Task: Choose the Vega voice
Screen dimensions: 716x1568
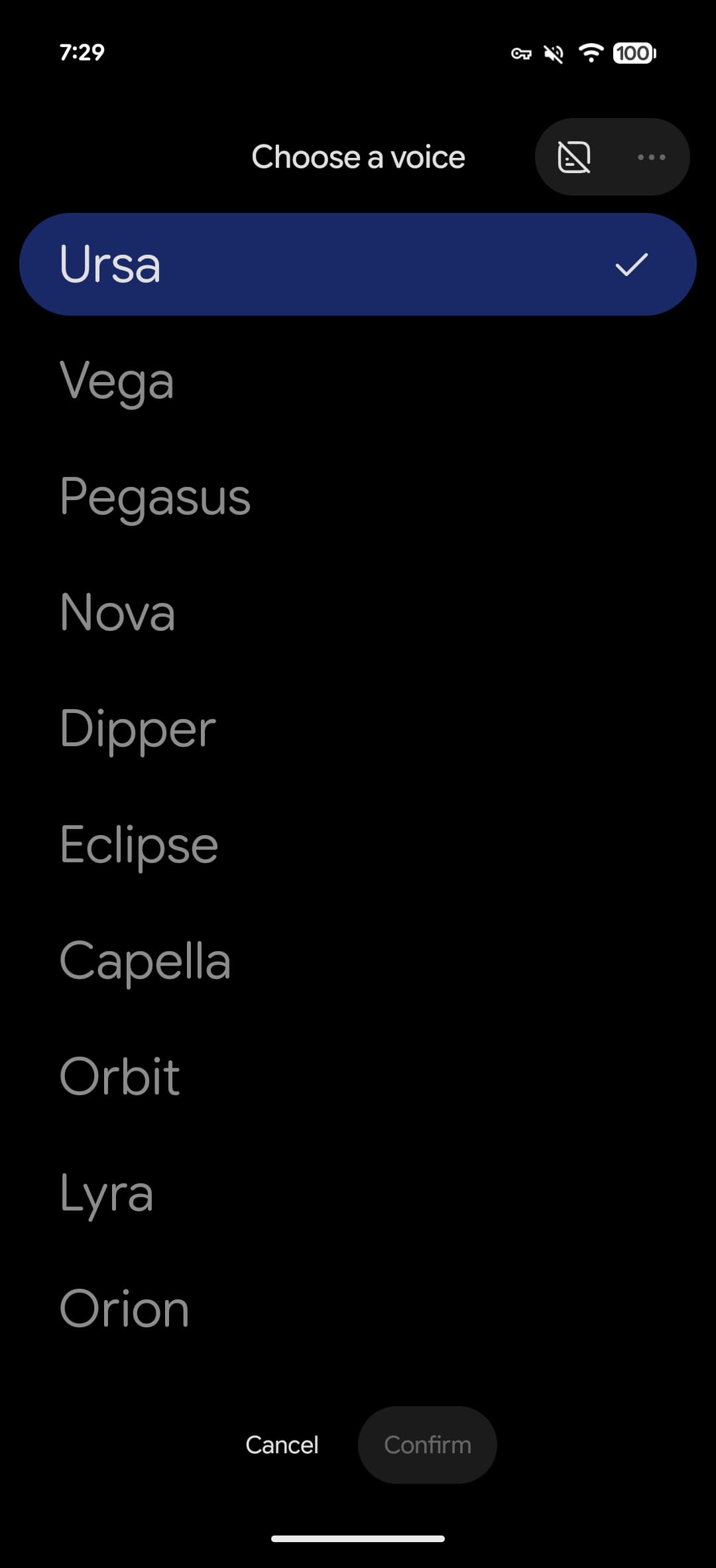Action: 358,381
